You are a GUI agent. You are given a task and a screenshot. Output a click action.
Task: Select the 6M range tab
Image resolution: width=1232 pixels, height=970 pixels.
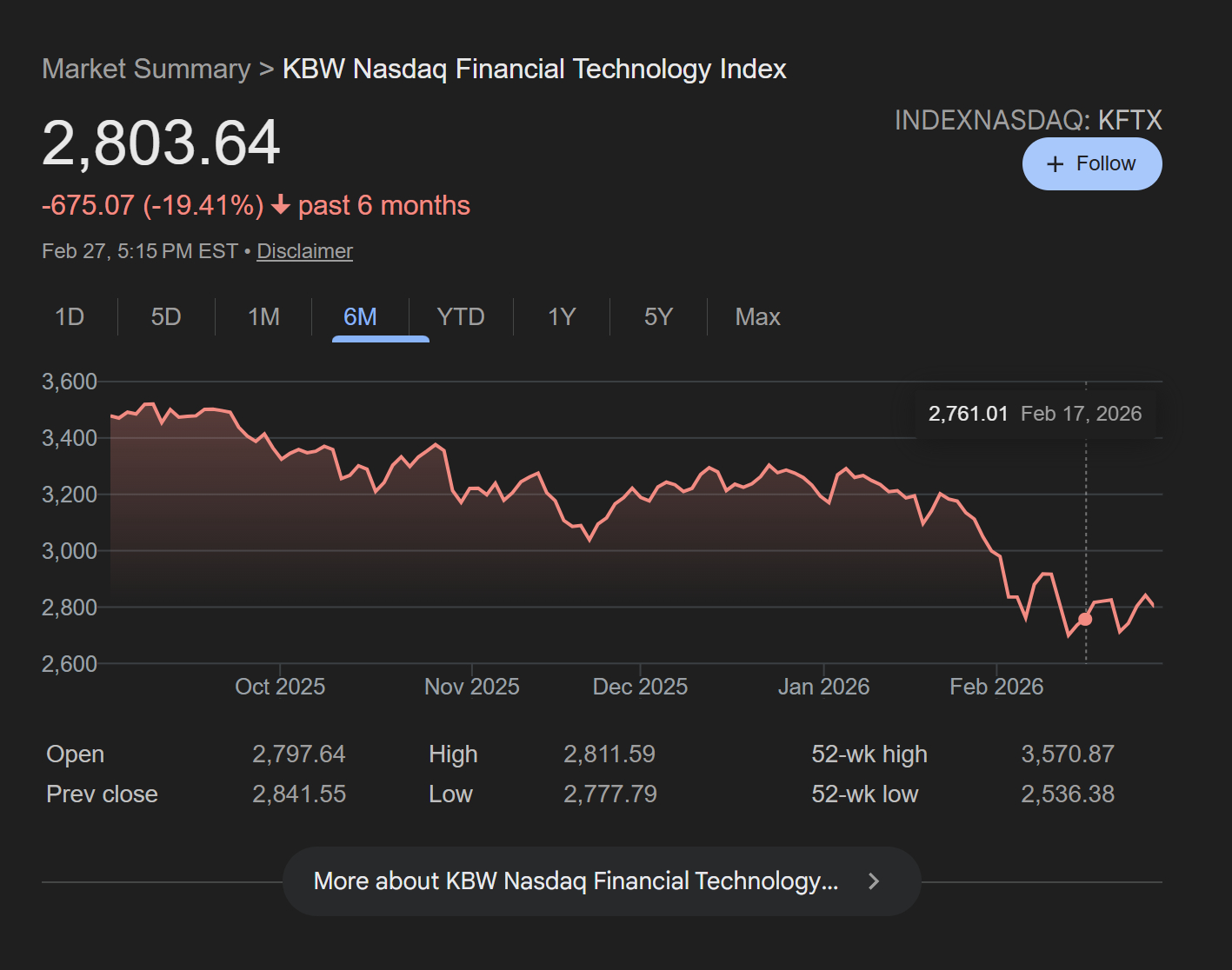point(360,317)
